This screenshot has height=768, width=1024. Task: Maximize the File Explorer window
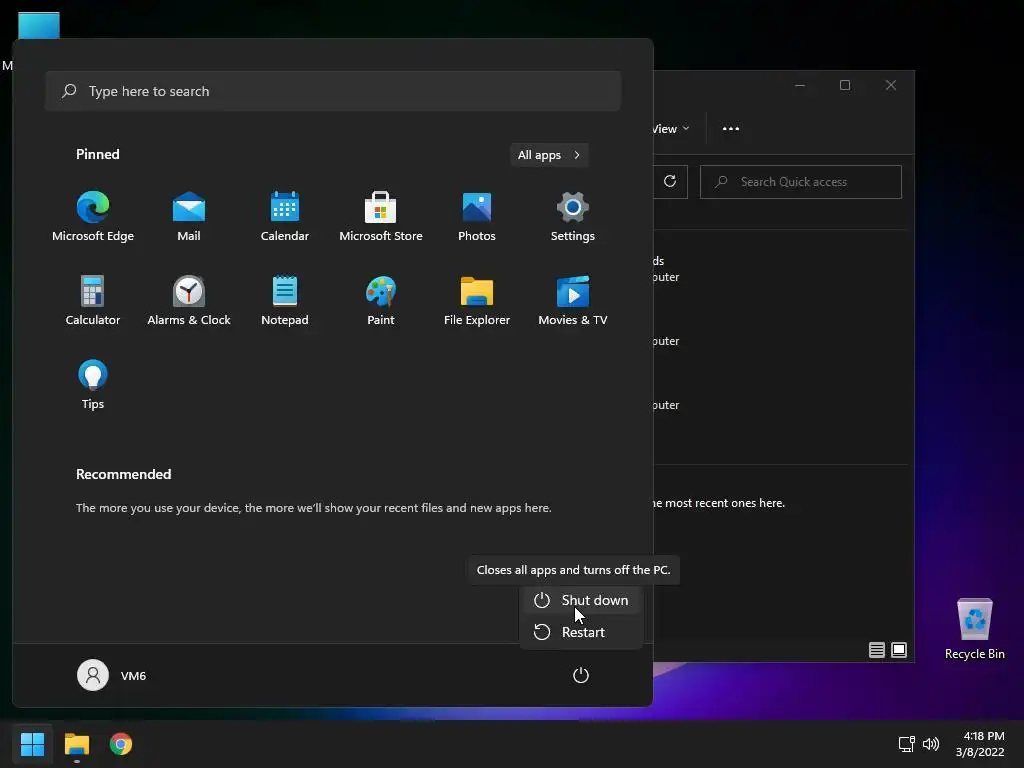click(x=845, y=86)
